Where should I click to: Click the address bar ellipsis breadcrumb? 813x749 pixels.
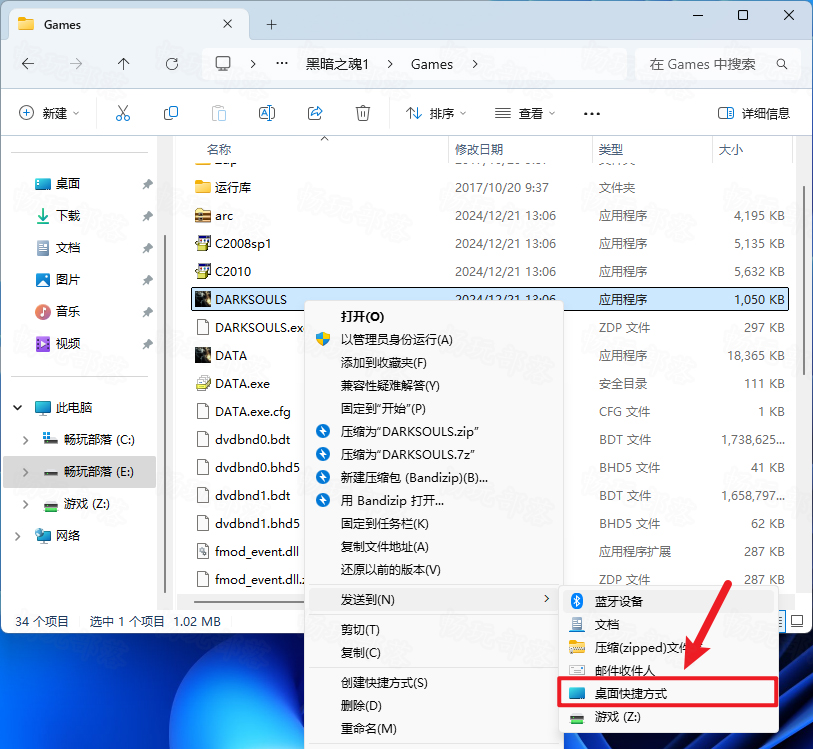pyautogui.click(x=282, y=63)
